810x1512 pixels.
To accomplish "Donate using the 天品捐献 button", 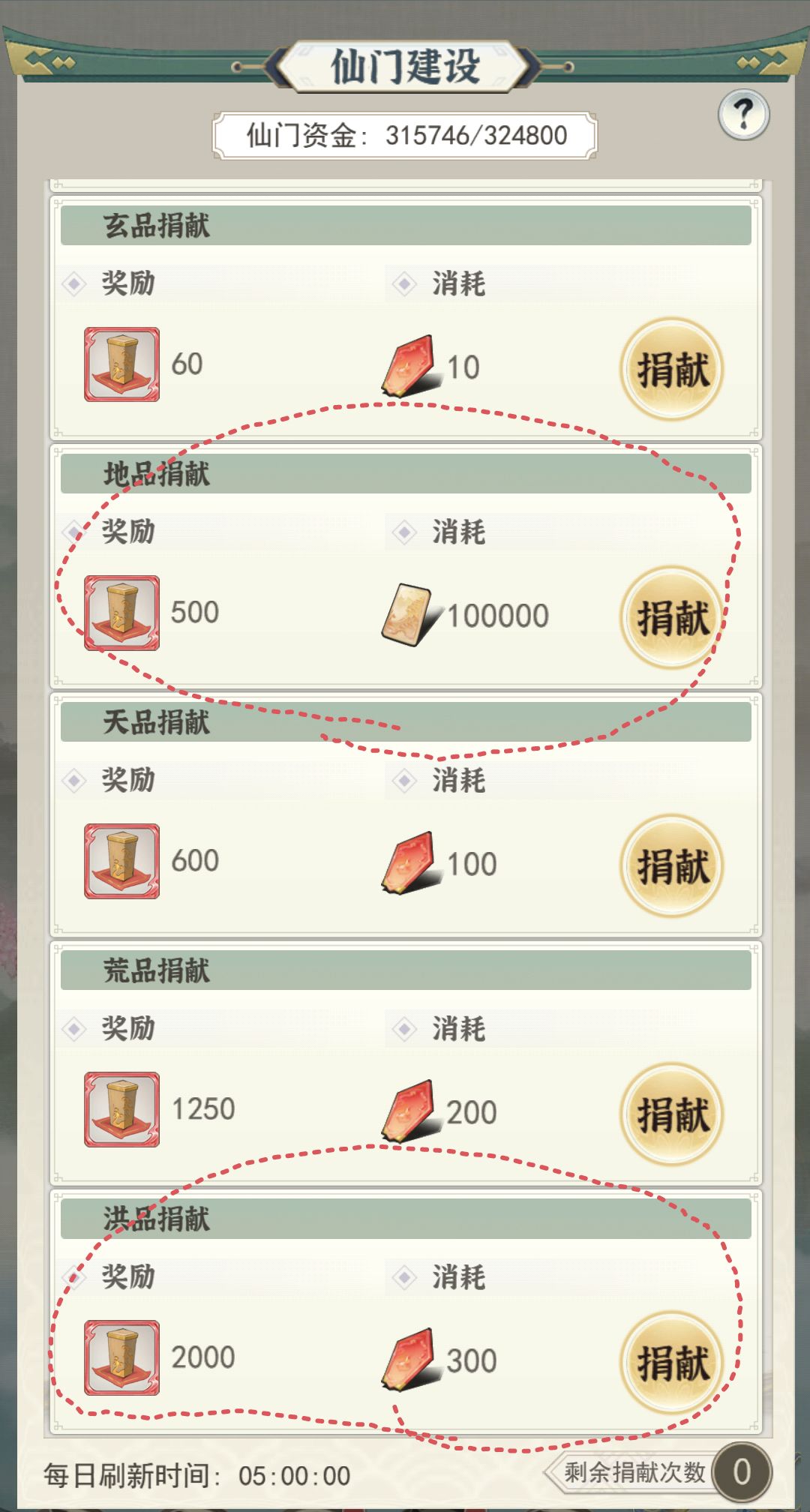I will pyautogui.click(x=672, y=865).
